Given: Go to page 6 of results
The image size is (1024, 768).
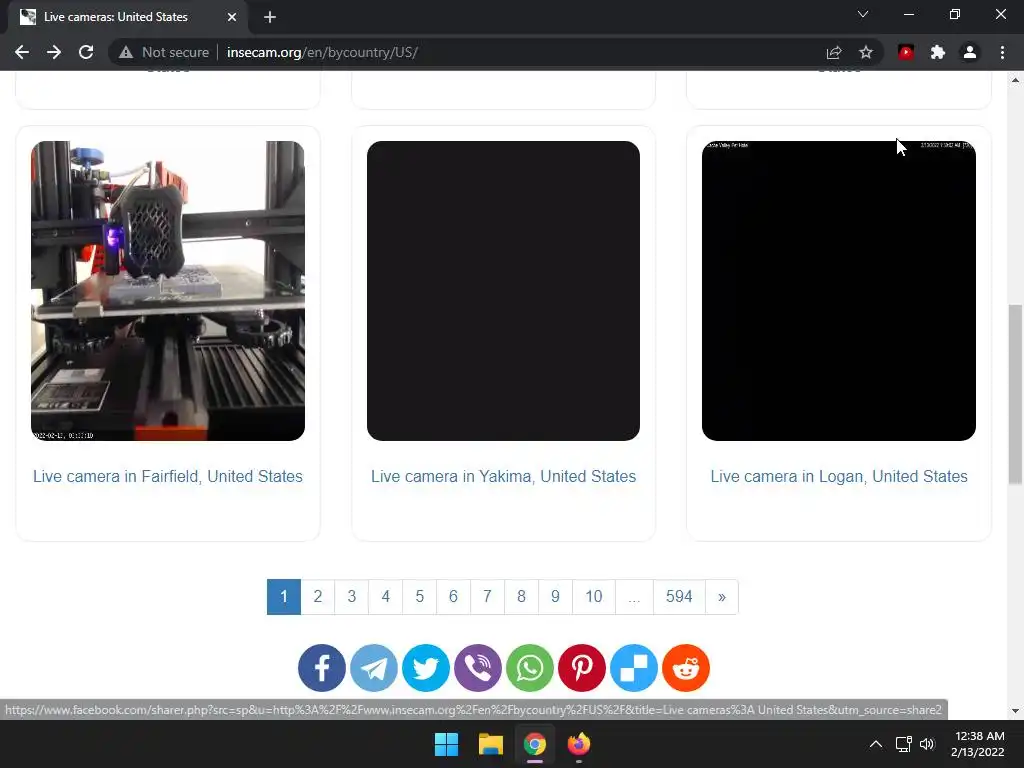Looking at the screenshot, I should pos(453,596).
